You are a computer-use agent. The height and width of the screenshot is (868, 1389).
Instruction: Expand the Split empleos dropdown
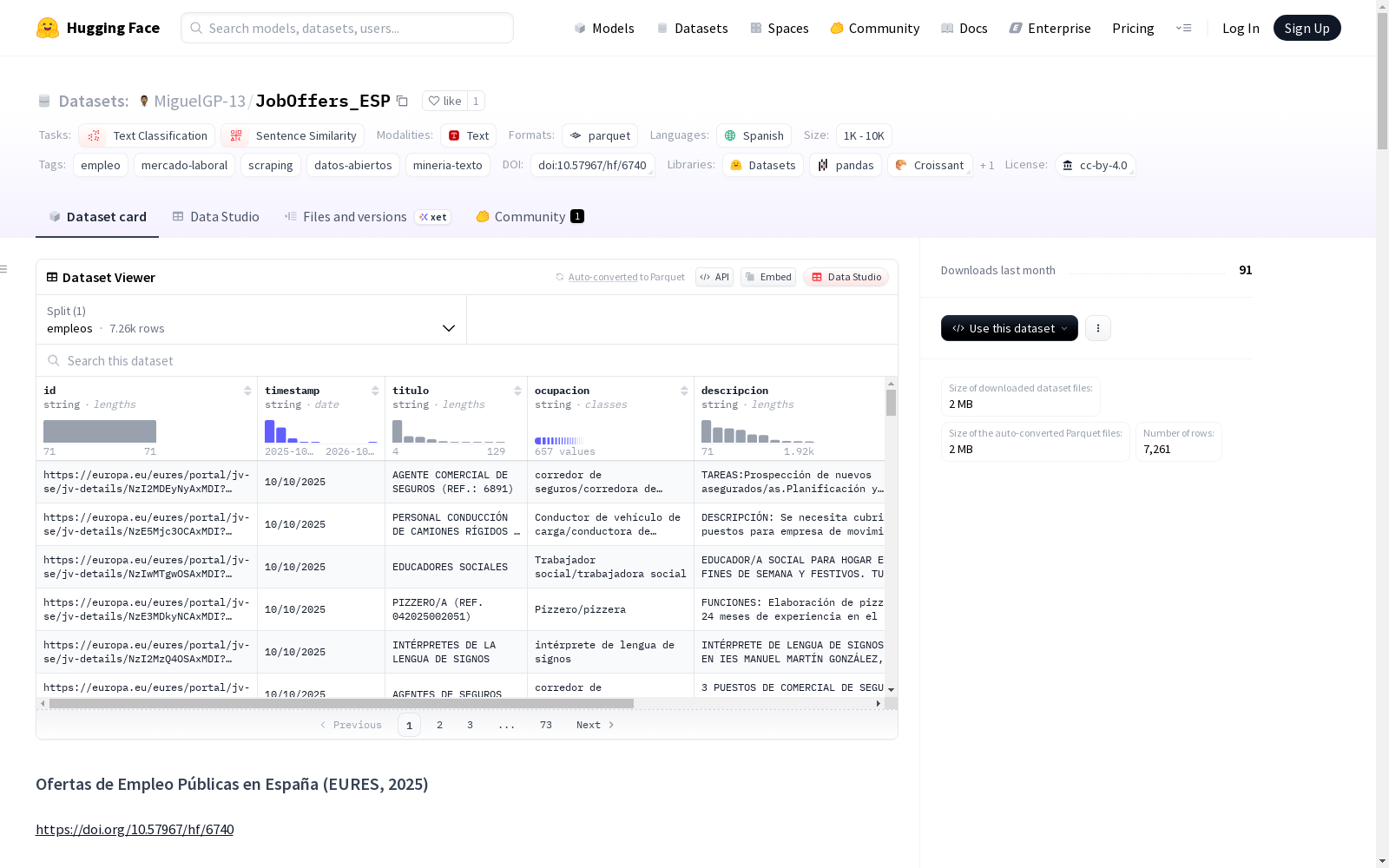tap(252, 319)
